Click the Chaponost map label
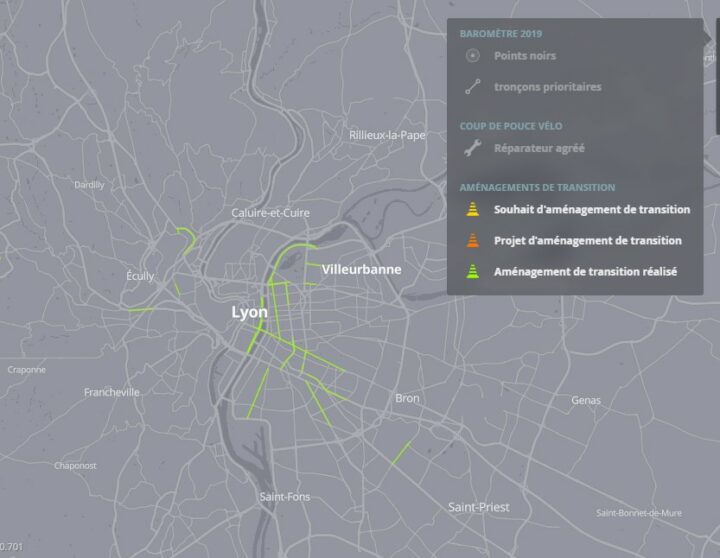 (75, 466)
